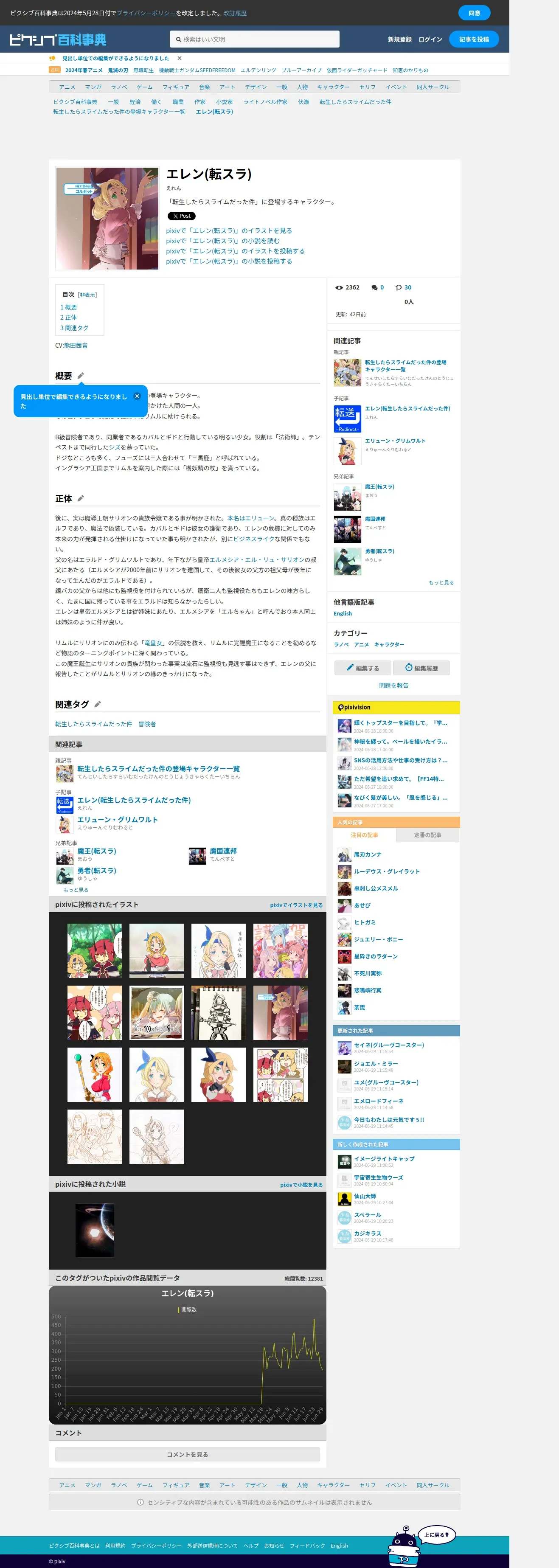Open 編集履歴 history button
This screenshot has width=559, height=1568.
pyautogui.click(x=421, y=668)
